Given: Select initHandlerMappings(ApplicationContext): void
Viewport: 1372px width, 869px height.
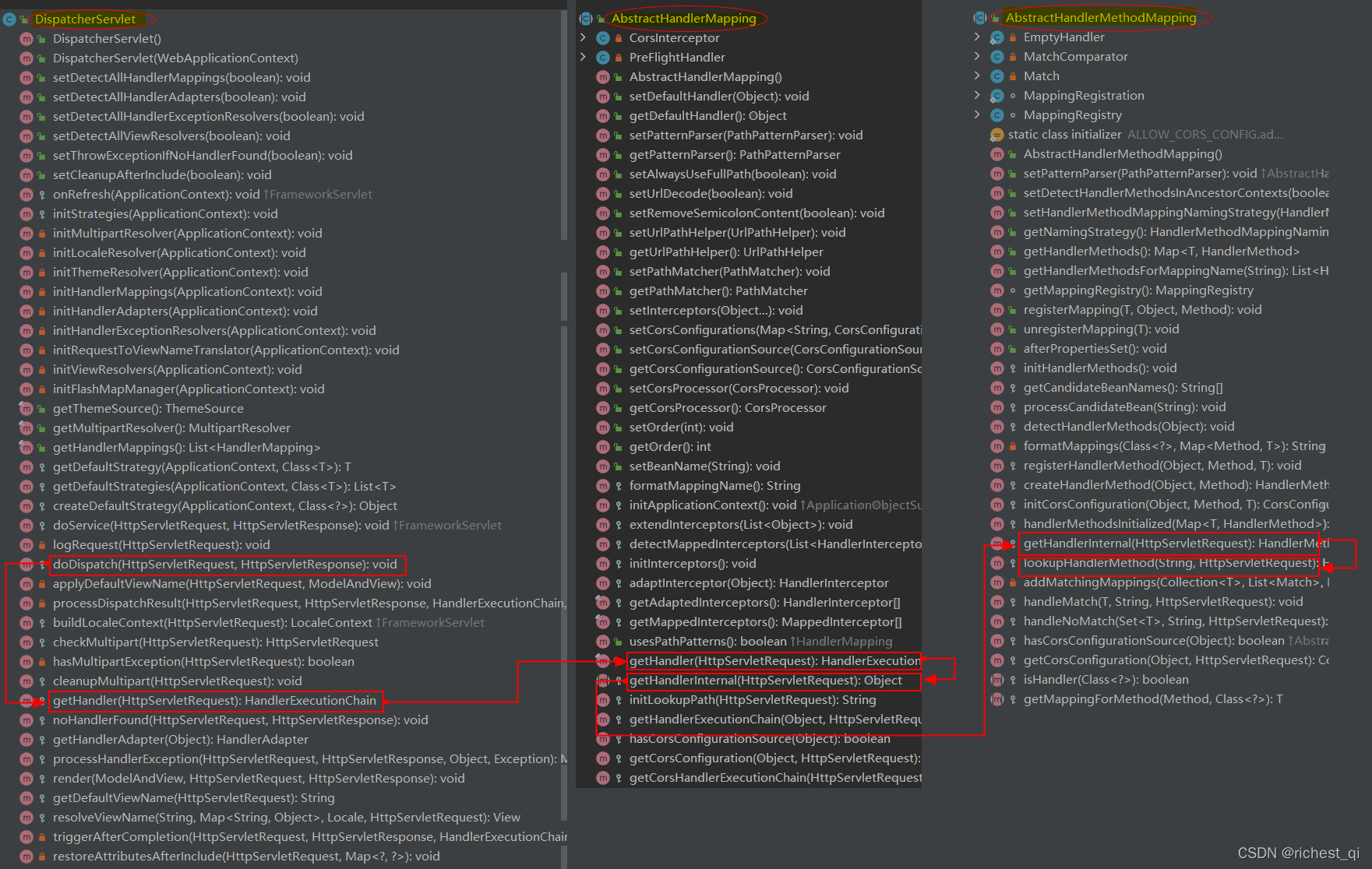Looking at the screenshot, I should point(187,291).
